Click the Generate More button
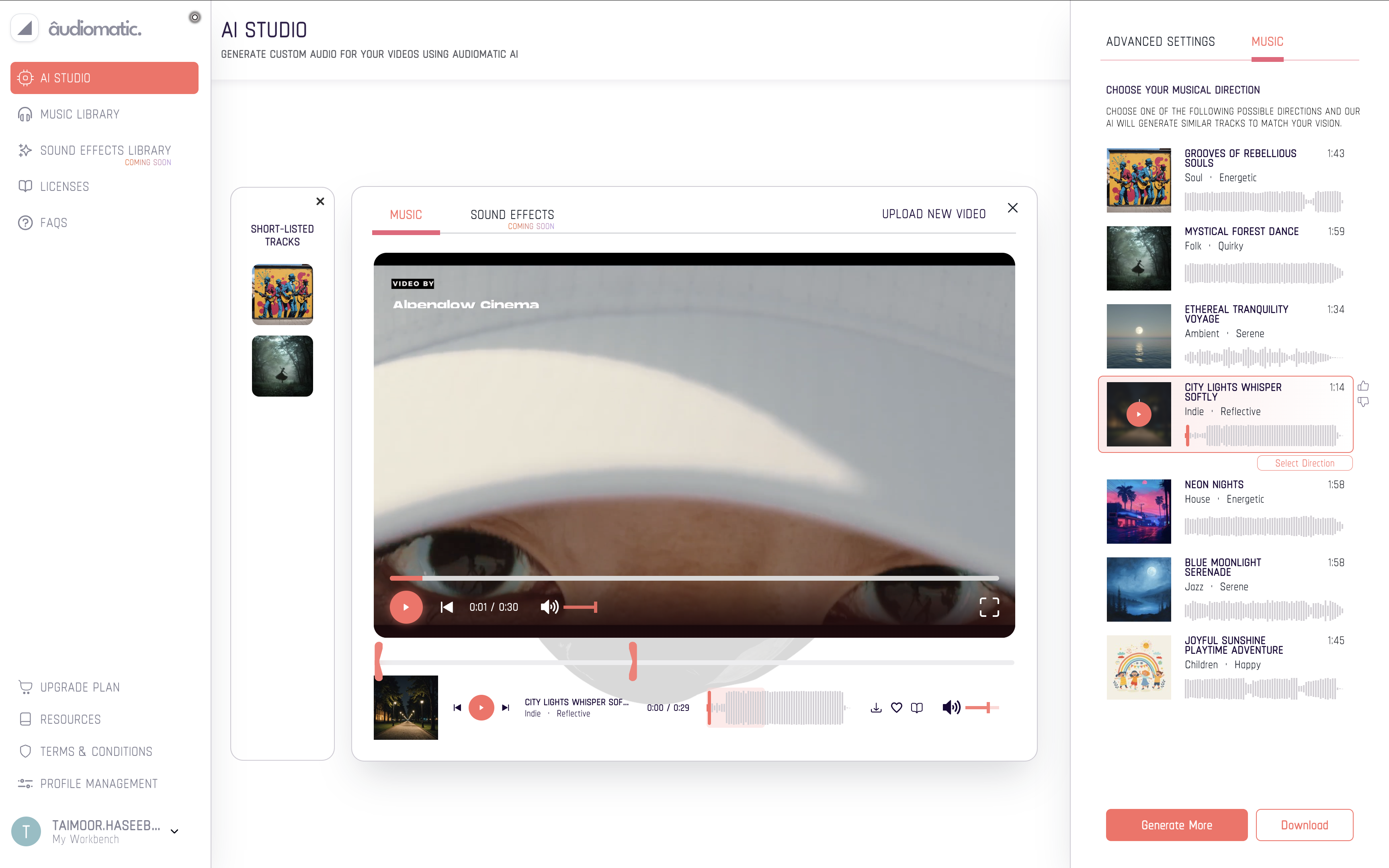Viewport: 1389px width, 868px height. tap(1176, 825)
